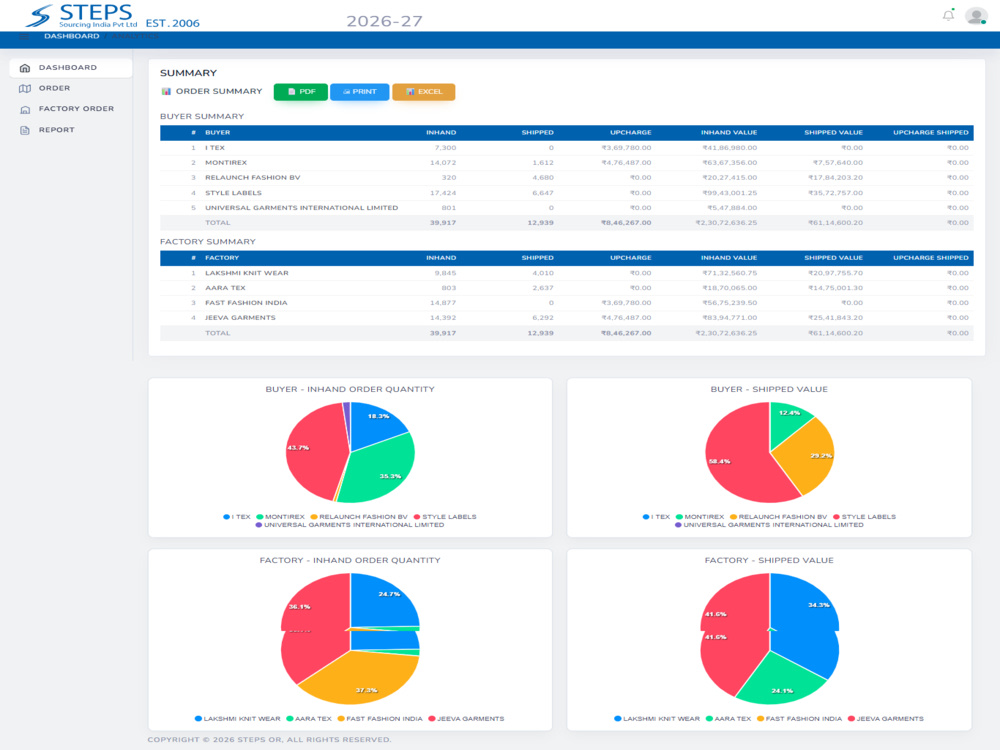Click FACTORY column header in Factory Summary
Viewport: 1000px width, 750px height.
click(x=222, y=258)
